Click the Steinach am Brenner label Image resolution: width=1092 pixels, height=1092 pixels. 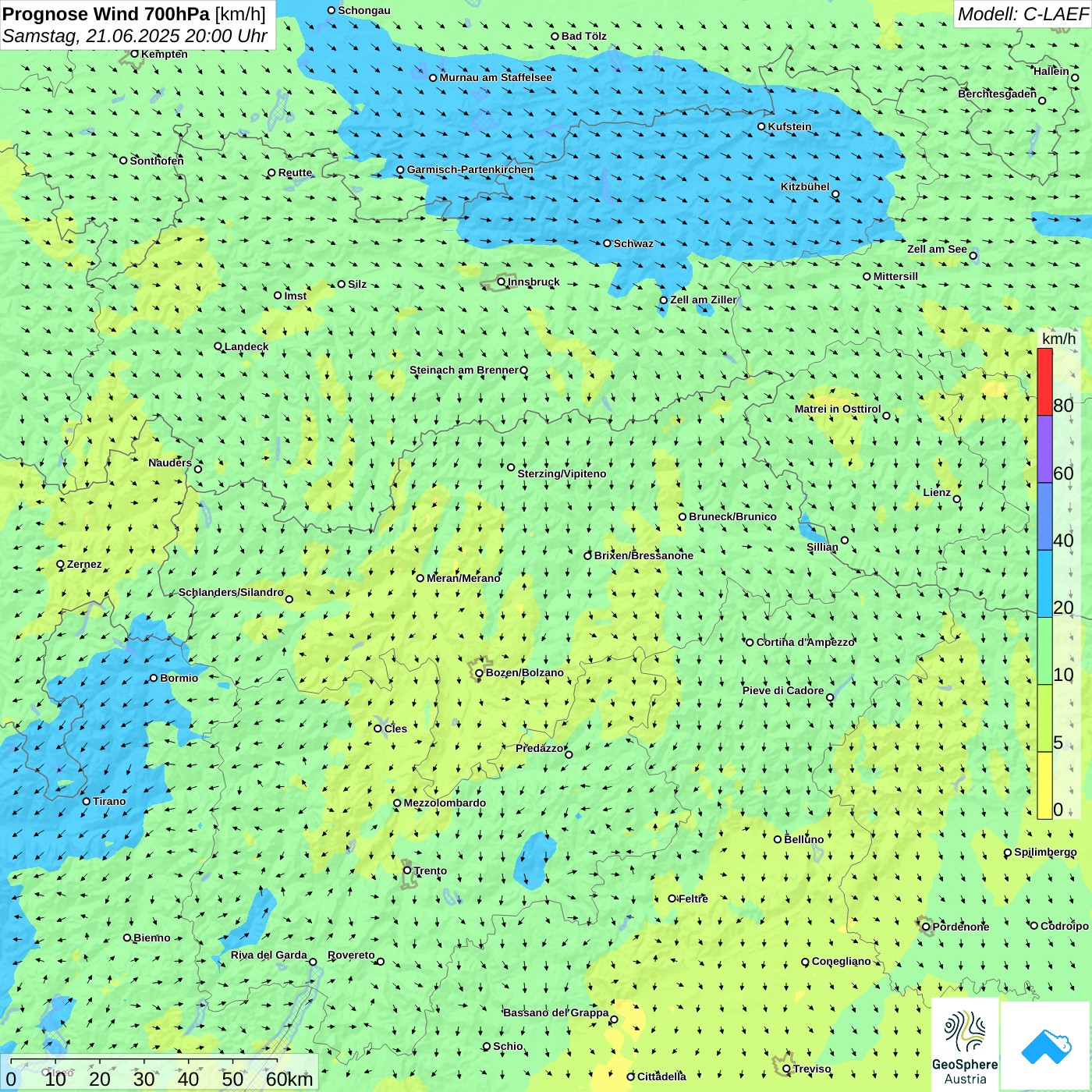pos(464,370)
